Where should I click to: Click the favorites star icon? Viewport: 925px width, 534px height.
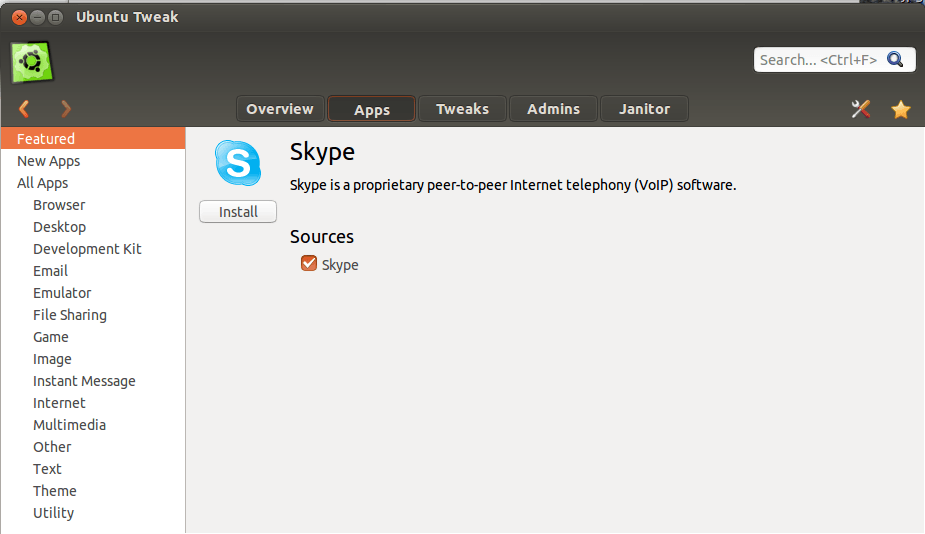tap(901, 109)
